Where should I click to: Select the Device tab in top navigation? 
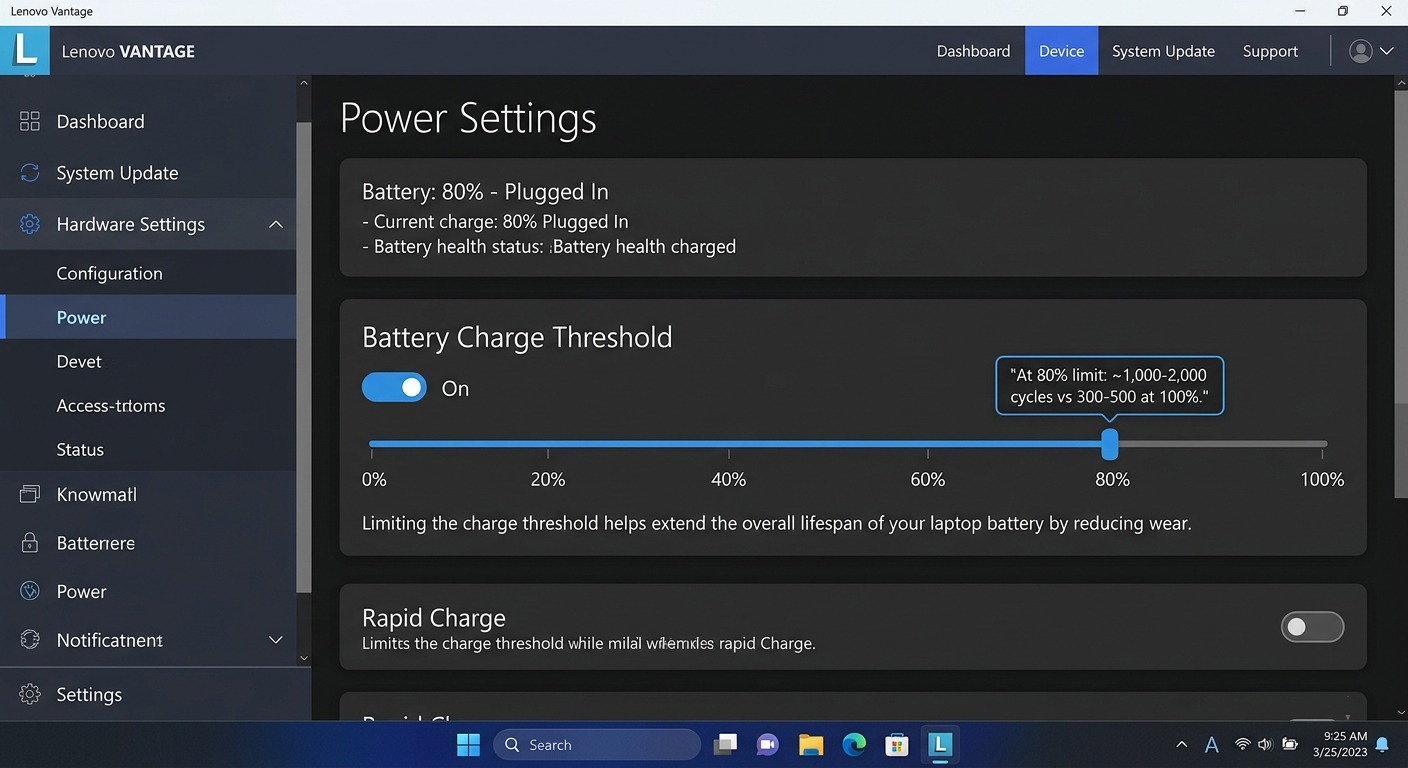tap(1061, 51)
